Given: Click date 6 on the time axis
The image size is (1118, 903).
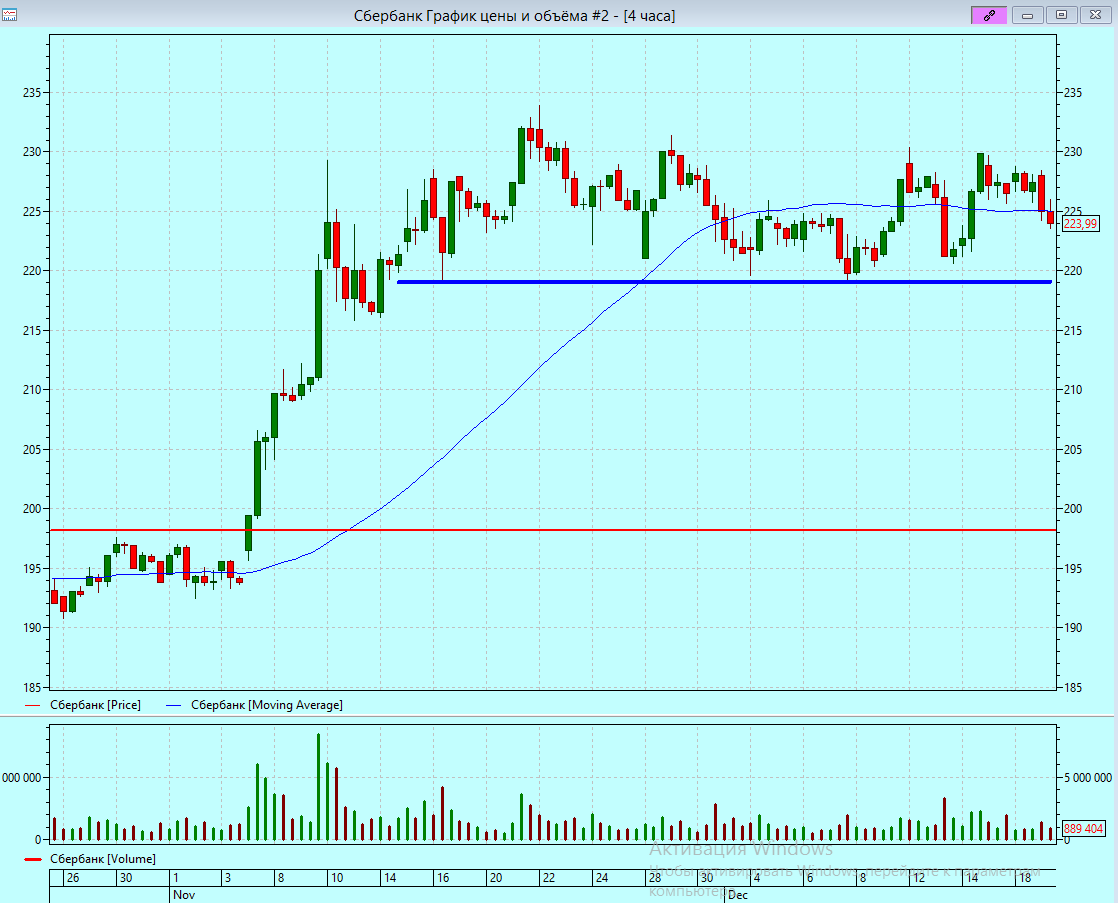Looking at the screenshot, I should click(809, 877).
